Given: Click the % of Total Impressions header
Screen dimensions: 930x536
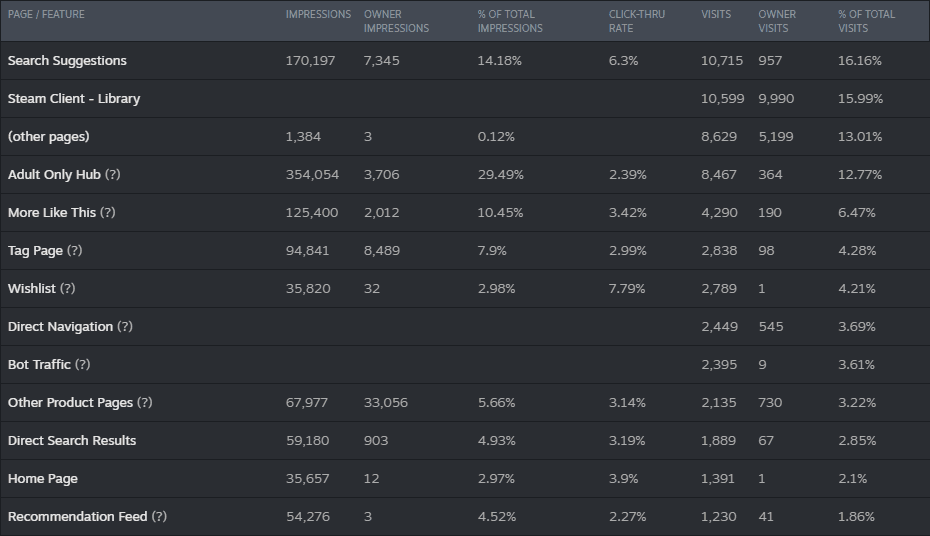Looking at the screenshot, I should point(510,21).
